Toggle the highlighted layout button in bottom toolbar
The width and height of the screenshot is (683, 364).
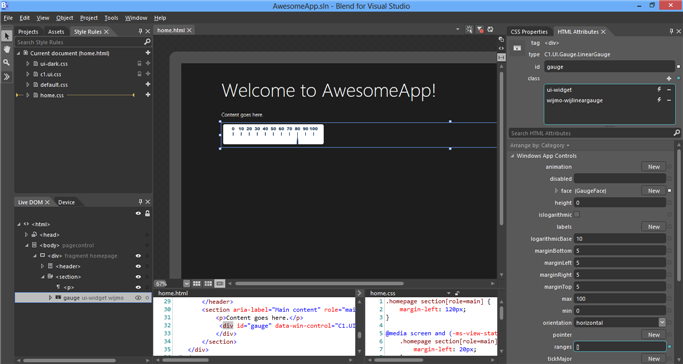220,283
